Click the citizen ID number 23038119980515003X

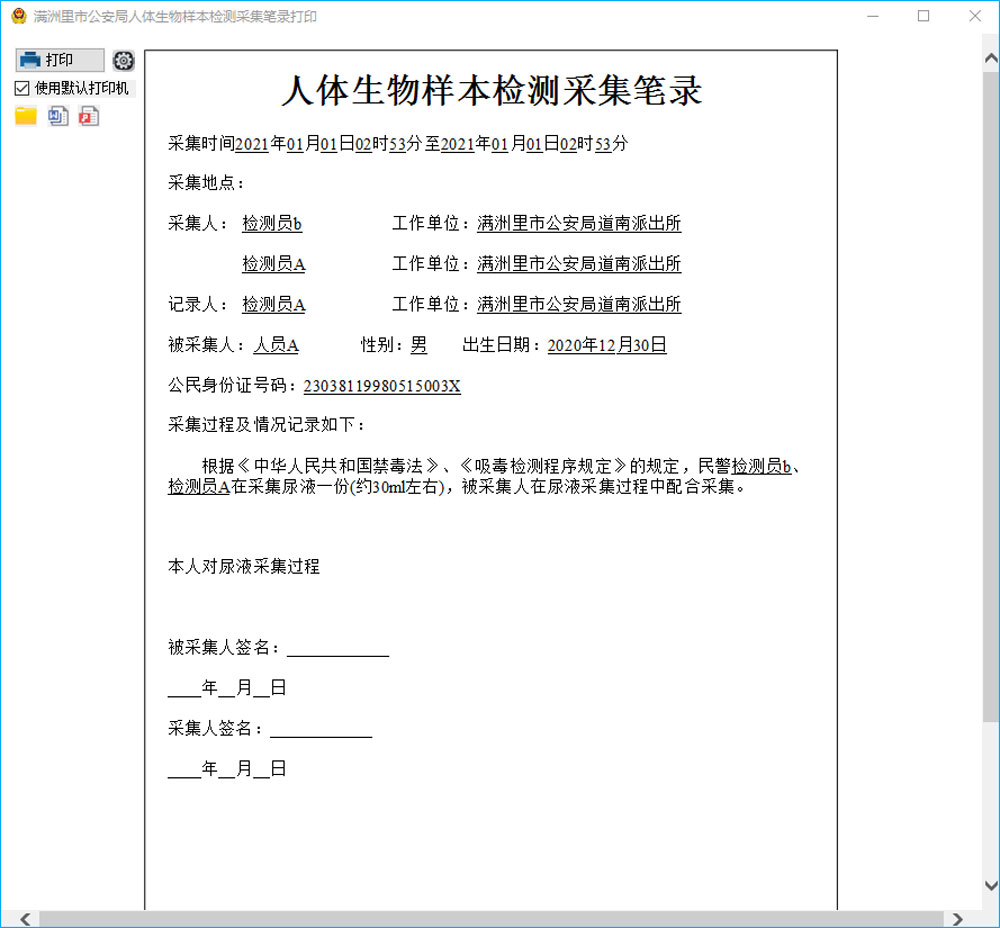click(x=382, y=386)
